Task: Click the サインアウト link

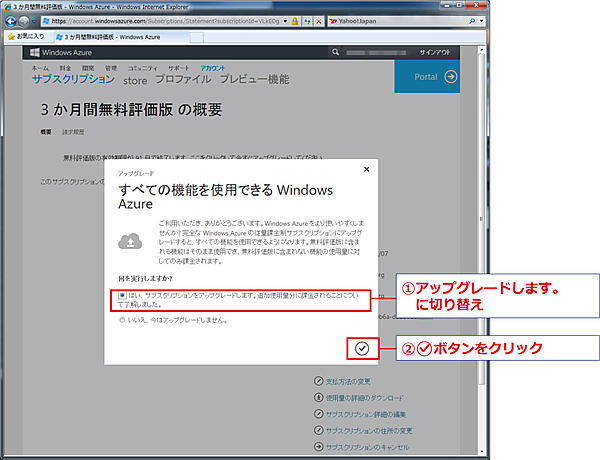Action: [435, 52]
